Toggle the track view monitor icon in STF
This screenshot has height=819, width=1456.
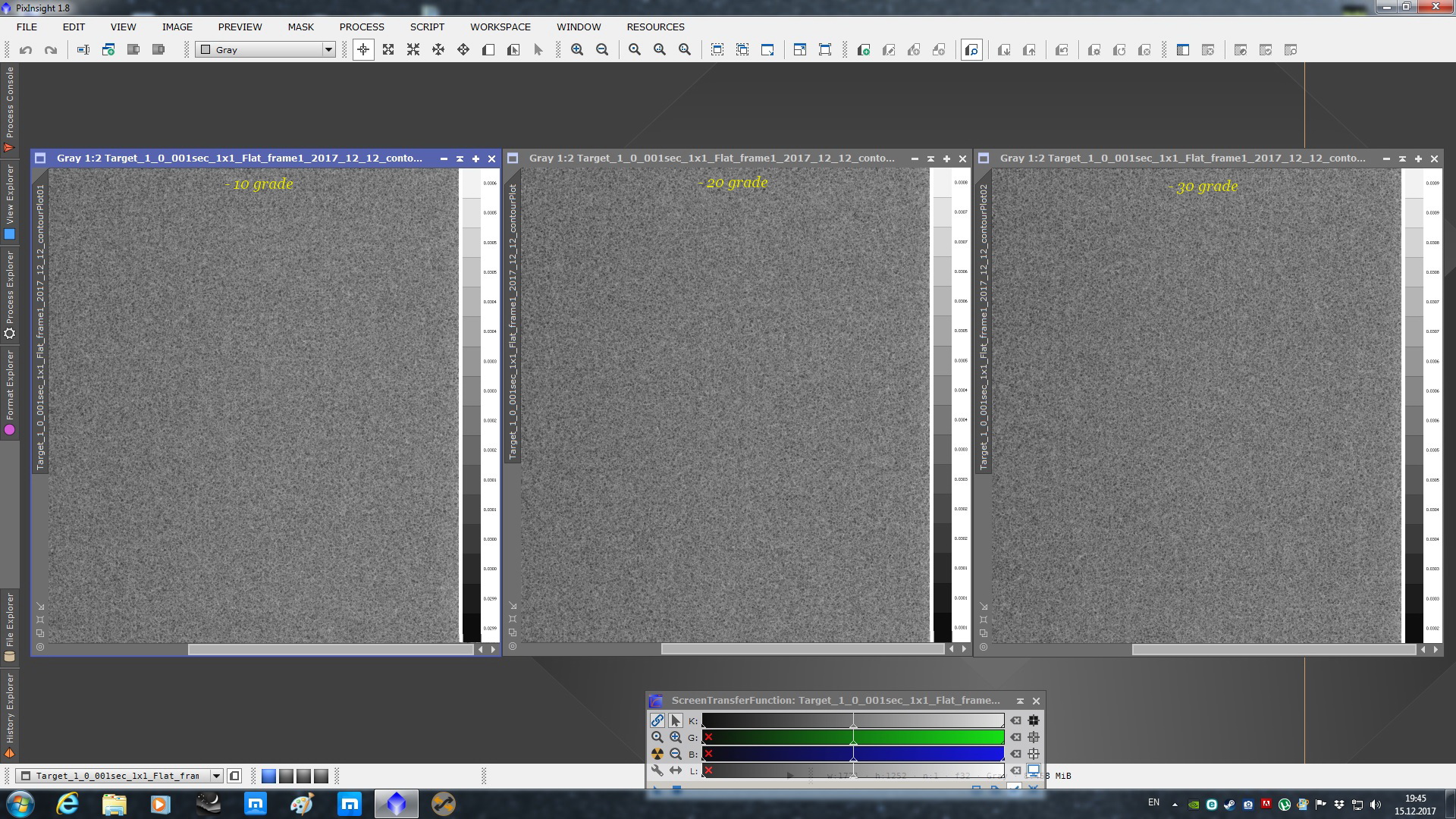(1033, 770)
